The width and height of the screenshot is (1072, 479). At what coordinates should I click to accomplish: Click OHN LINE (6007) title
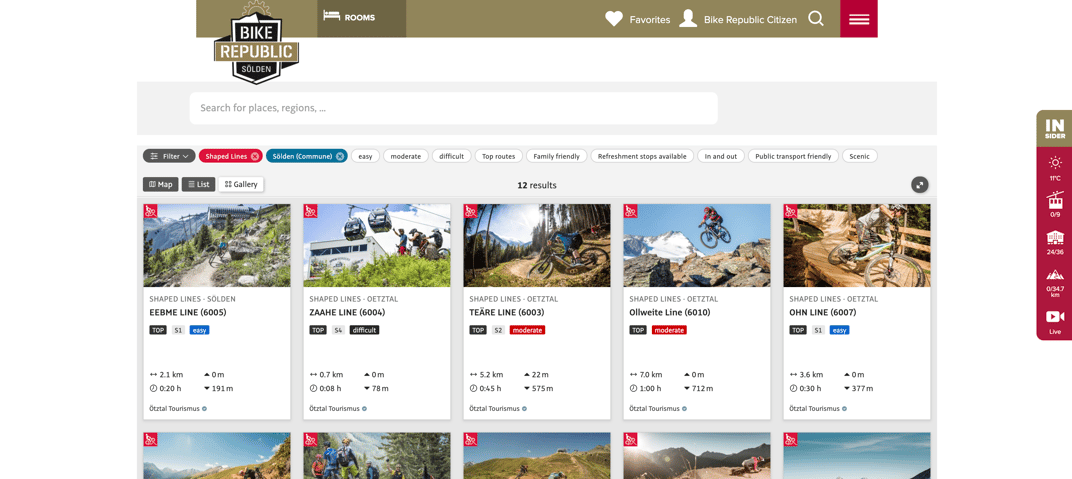[822, 312]
